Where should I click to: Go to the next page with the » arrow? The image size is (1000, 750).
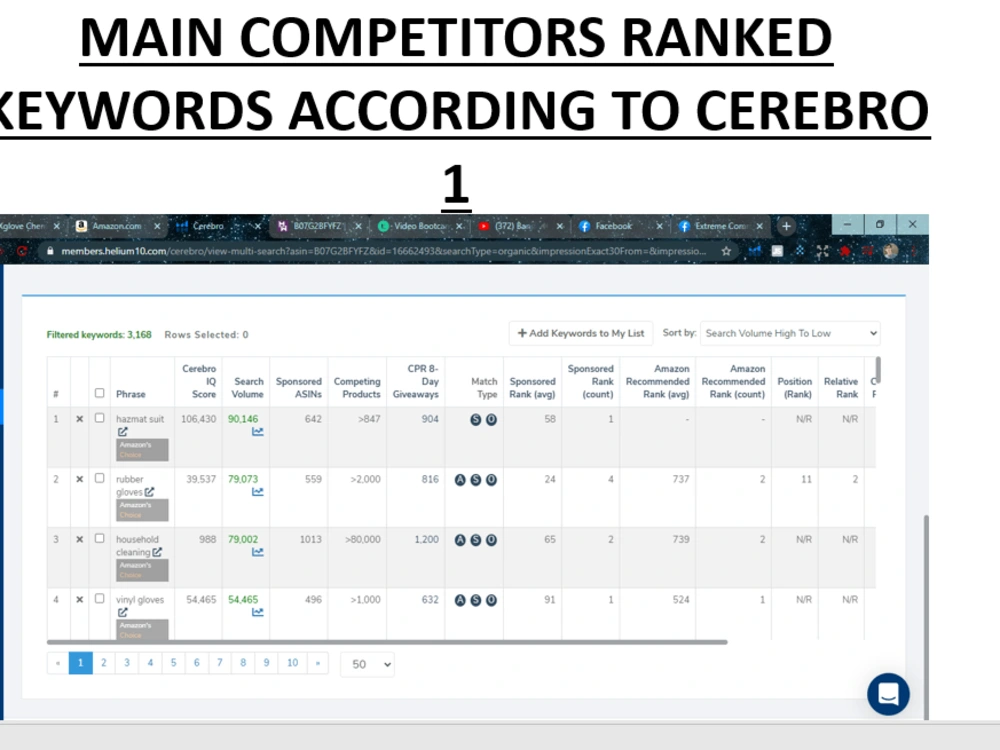[318, 663]
